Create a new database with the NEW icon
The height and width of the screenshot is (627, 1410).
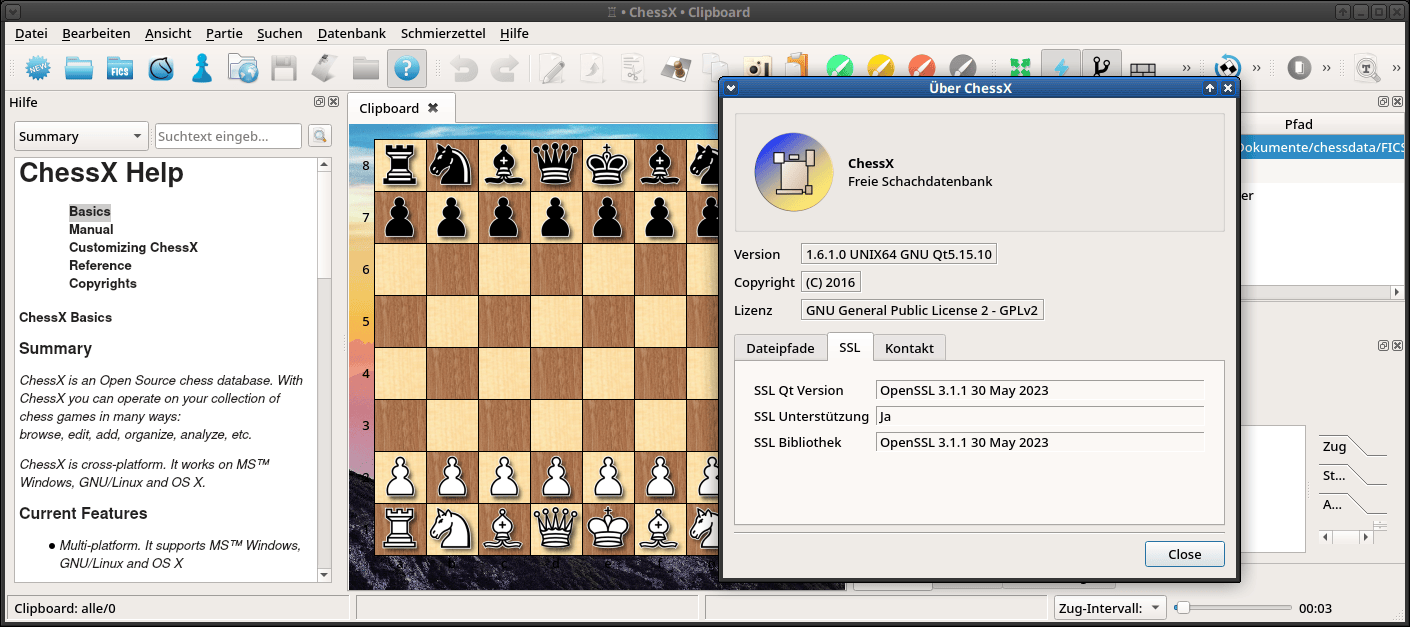click(38, 69)
